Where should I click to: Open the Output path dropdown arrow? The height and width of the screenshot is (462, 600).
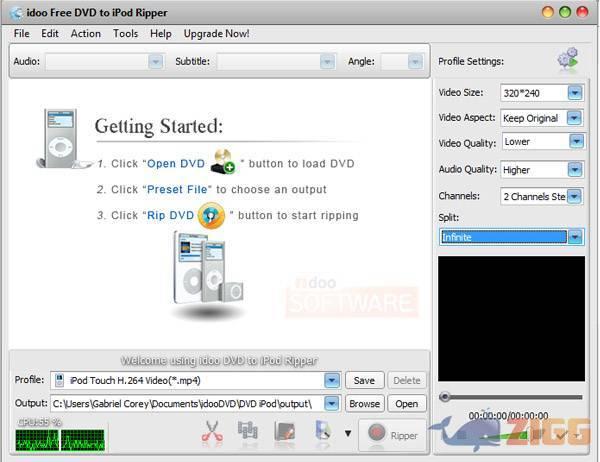(x=332, y=403)
